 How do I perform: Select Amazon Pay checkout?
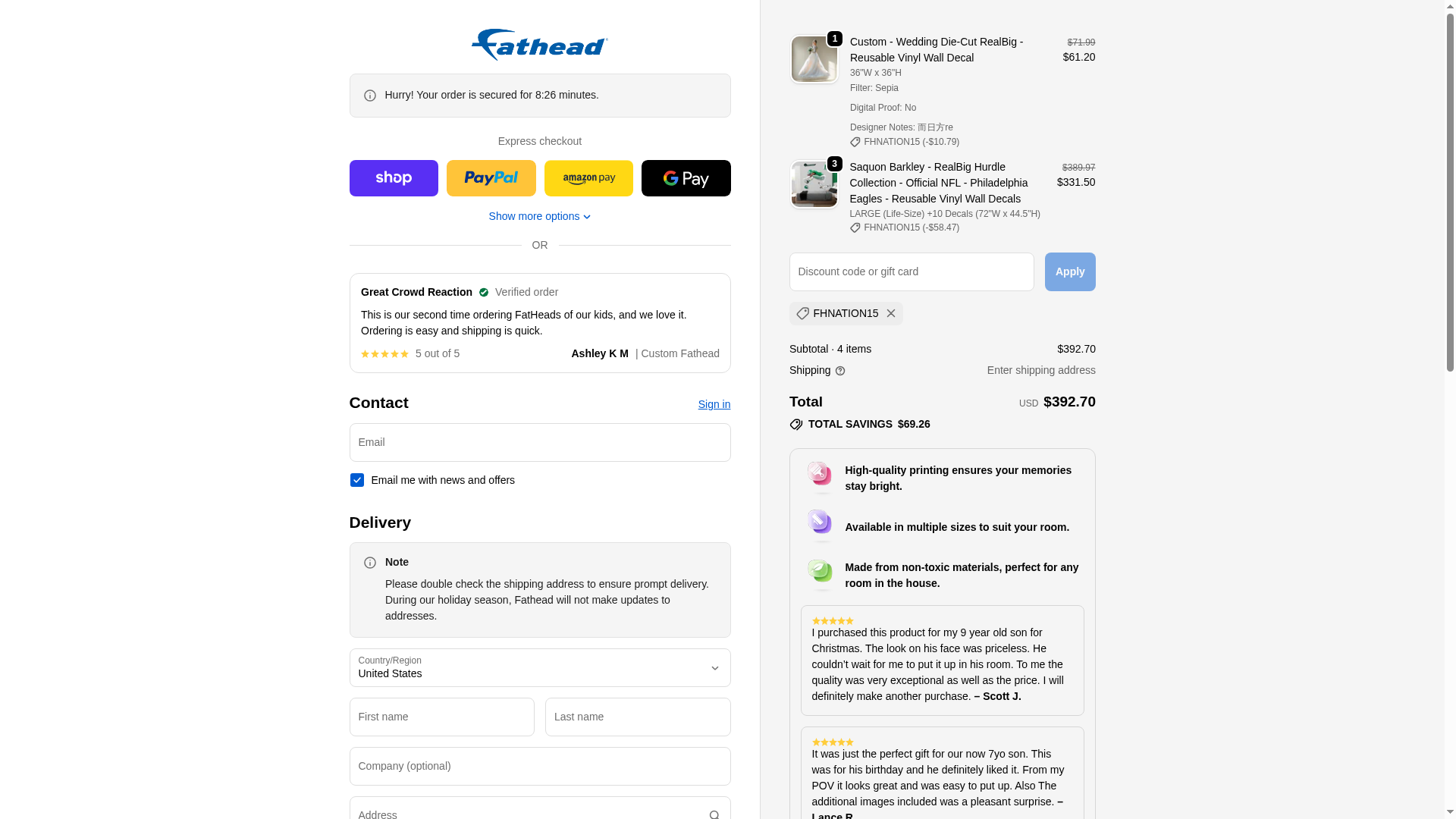tap(588, 178)
